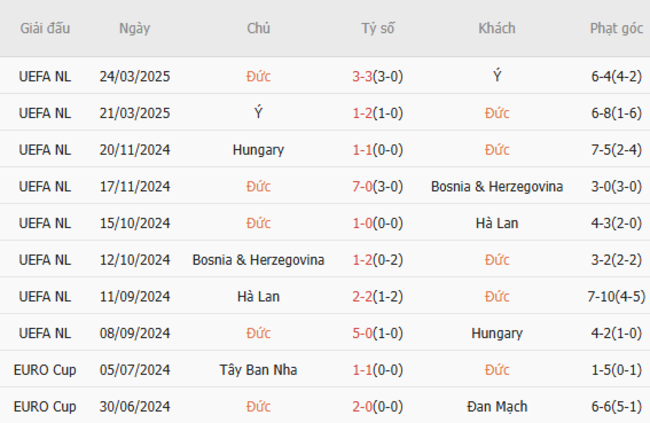The image size is (650, 423).
Task: Click the Chủ column header
Action: (x=258, y=28)
